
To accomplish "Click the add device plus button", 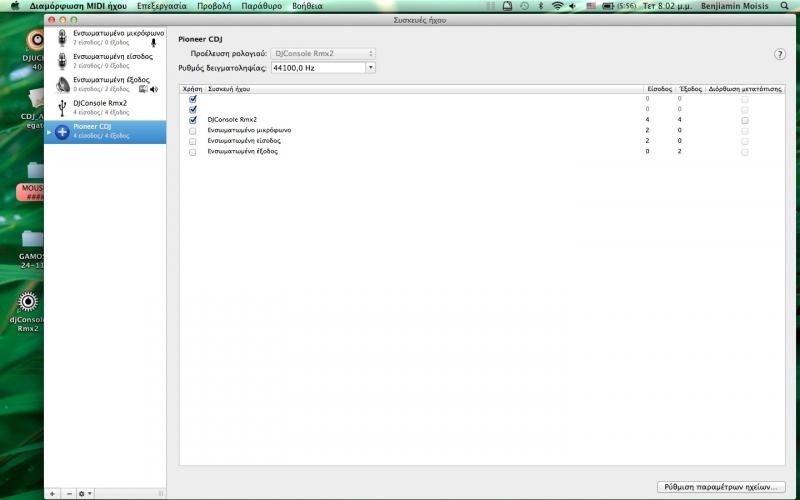I will (x=53, y=494).
